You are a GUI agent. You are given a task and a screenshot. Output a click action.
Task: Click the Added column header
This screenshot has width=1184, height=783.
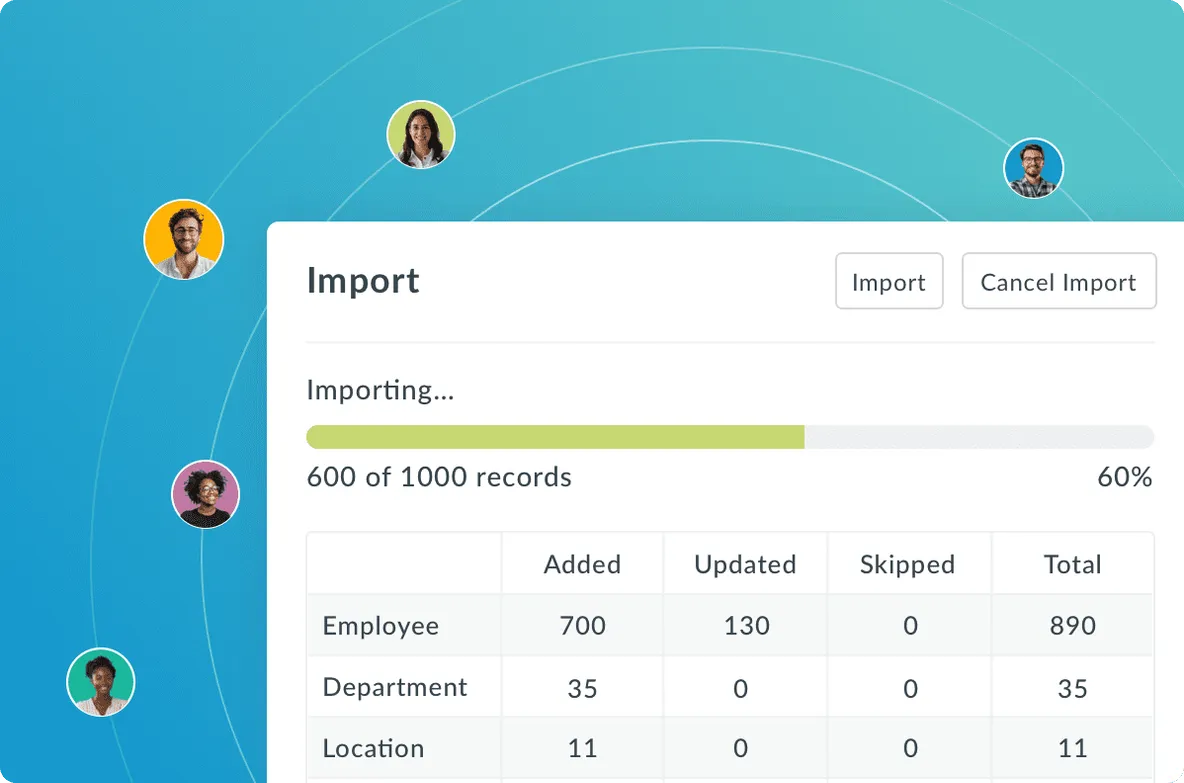(x=582, y=564)
